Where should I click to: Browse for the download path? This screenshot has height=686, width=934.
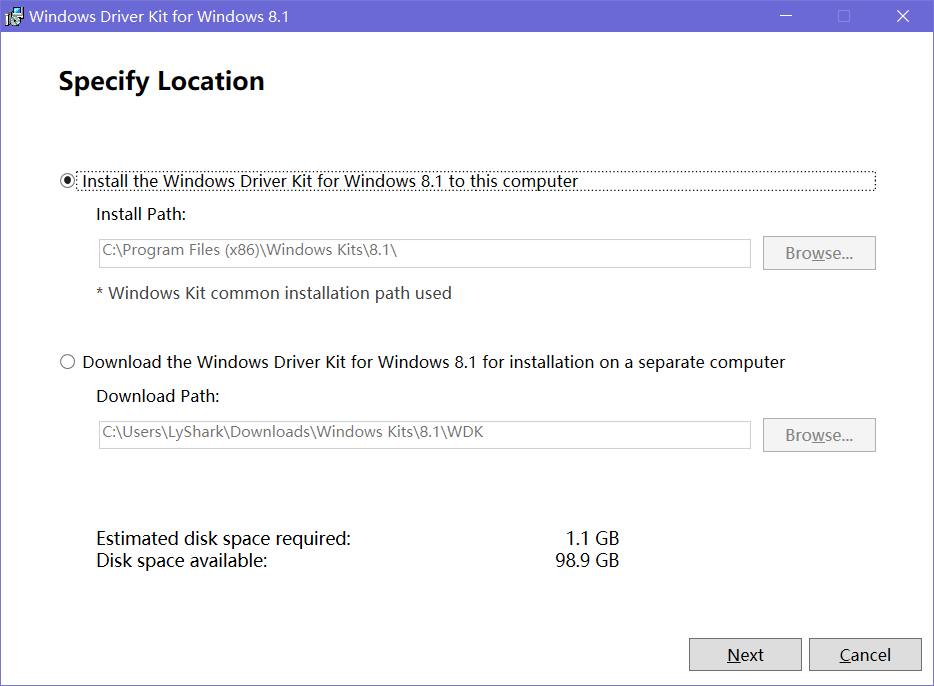[x=819, y=435]
